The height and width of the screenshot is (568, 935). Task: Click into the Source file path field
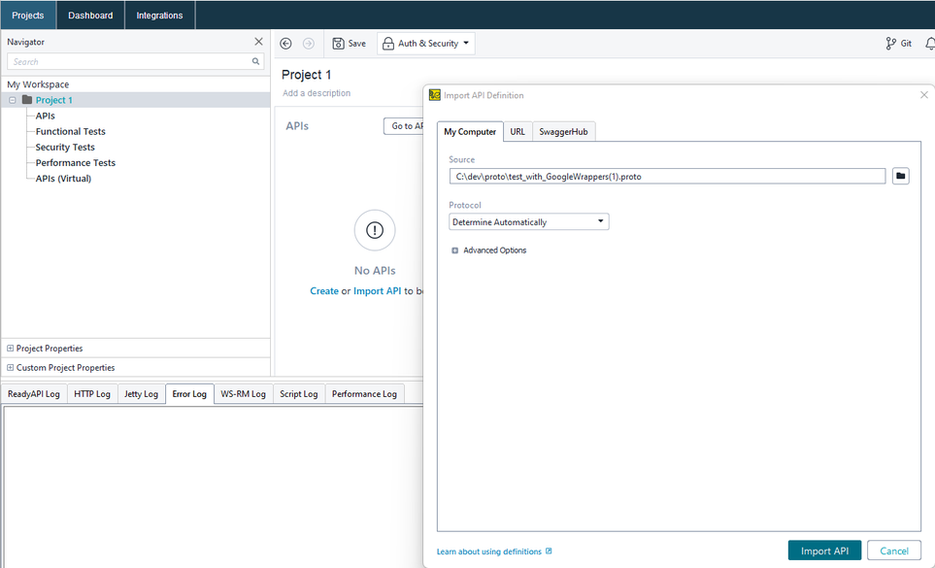pyautogui.click(x=667, y=176)
